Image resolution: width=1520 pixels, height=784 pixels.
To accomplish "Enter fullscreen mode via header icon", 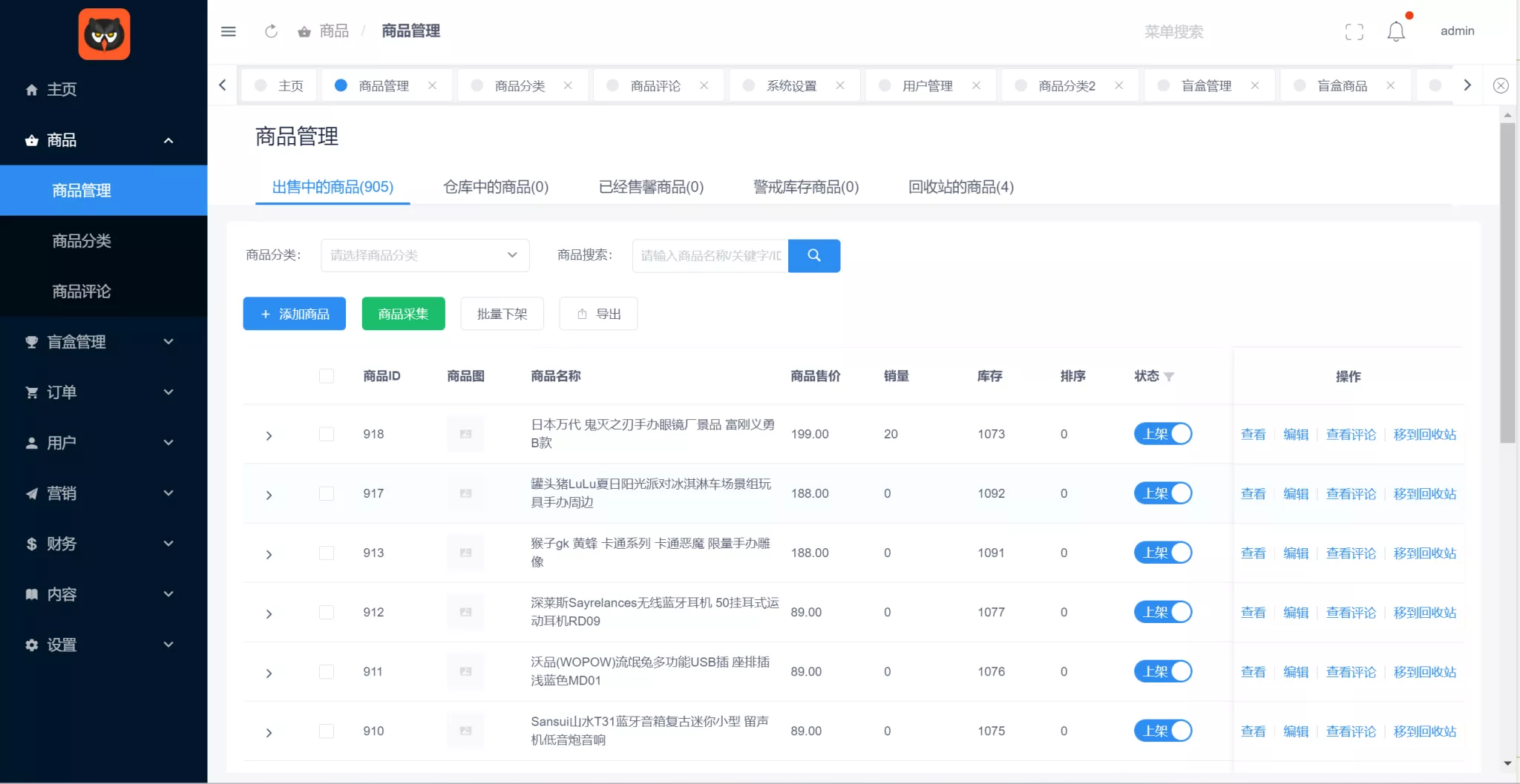I will pyautogui.click(x=1354, y=32).
